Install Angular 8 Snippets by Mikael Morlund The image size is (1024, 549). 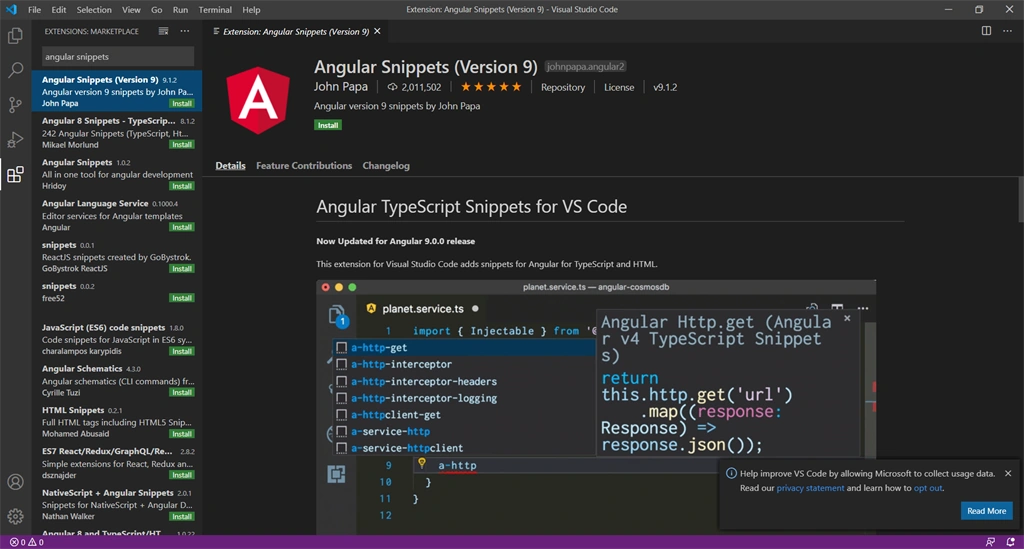click(182, 145)
